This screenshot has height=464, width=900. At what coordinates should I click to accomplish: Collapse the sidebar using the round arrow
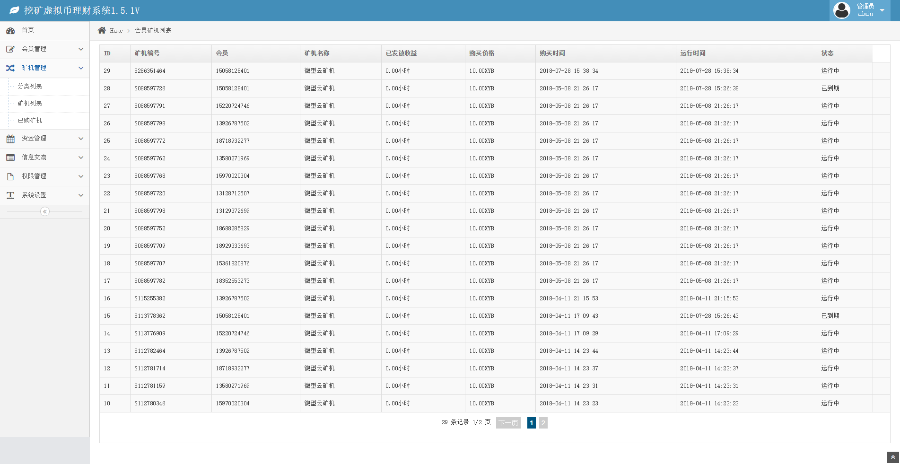(45, 211)
